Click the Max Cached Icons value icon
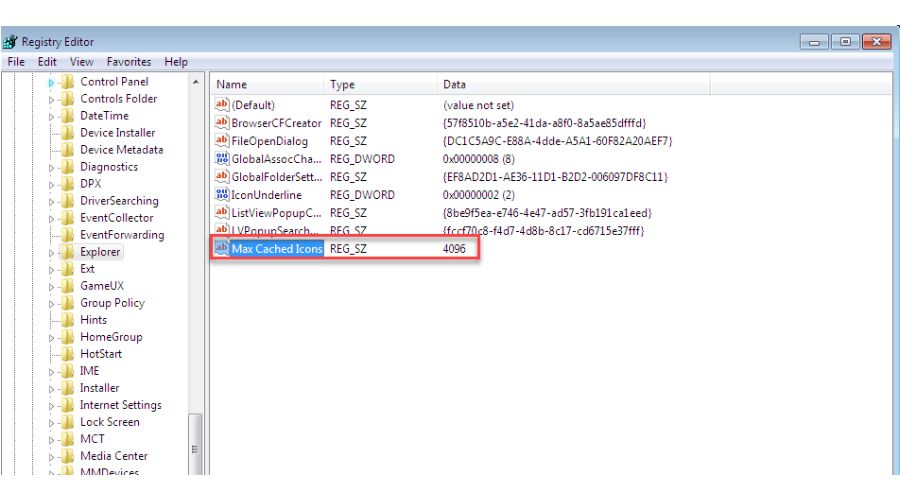The height and width of the screenshot is (500, 900). [222, 248]
